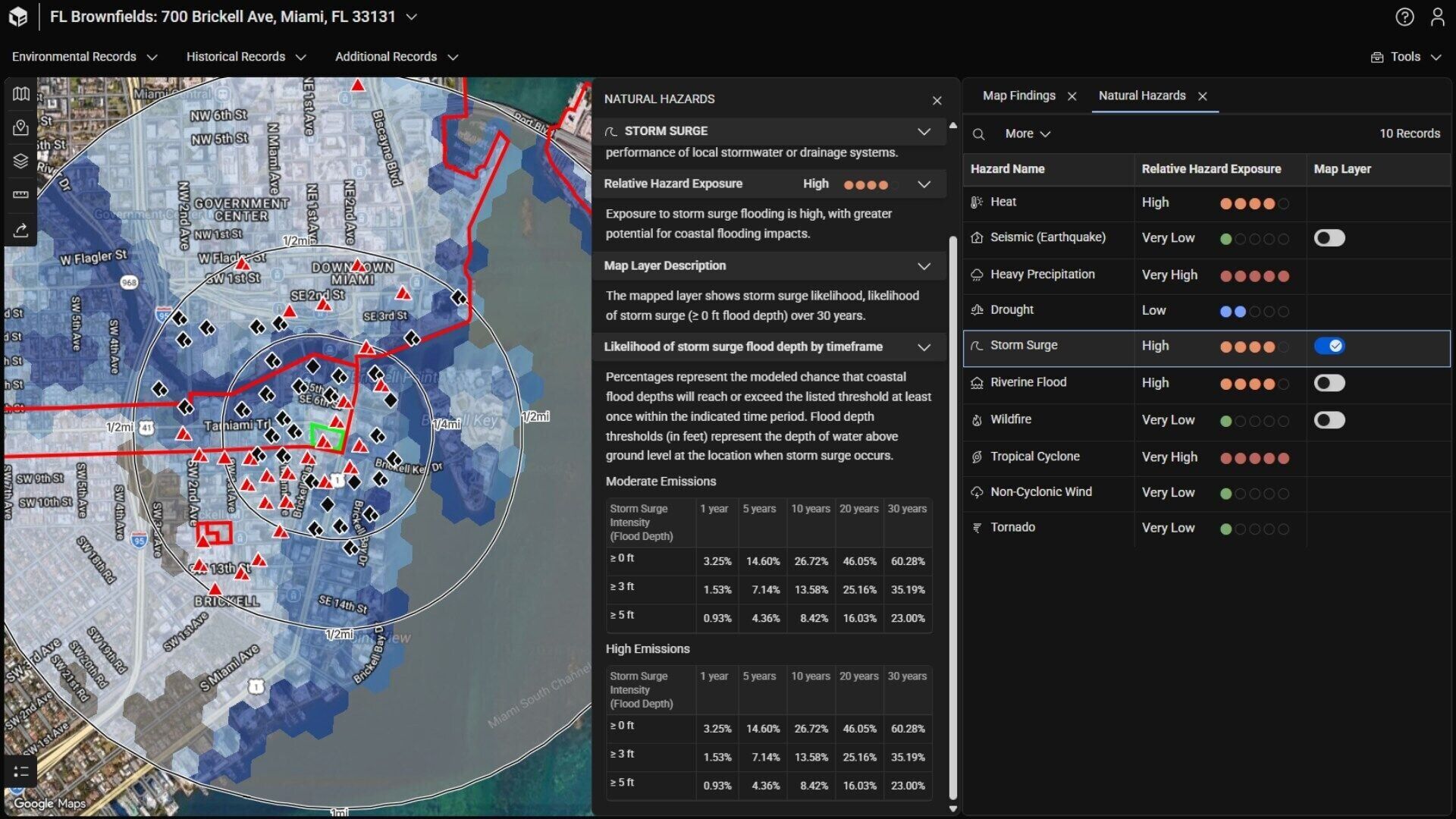Screen dimensions: 1456x819
Task: Click the Wildfire green exposure dot indicator
Action: 1225,422
